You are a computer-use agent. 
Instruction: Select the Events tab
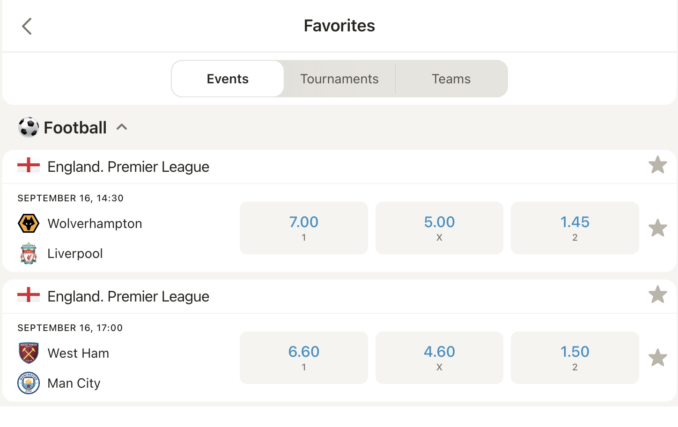pyautogui.click(x=228, y=79)
